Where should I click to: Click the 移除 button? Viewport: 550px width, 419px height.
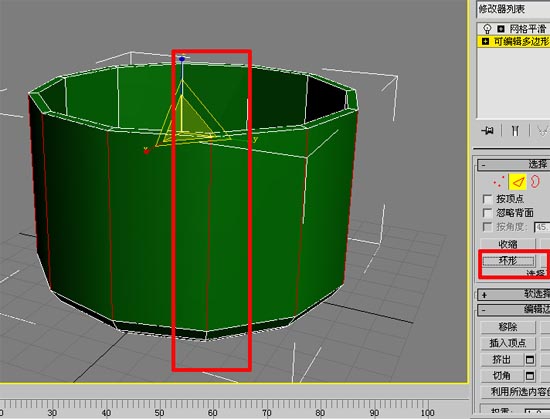508,327
